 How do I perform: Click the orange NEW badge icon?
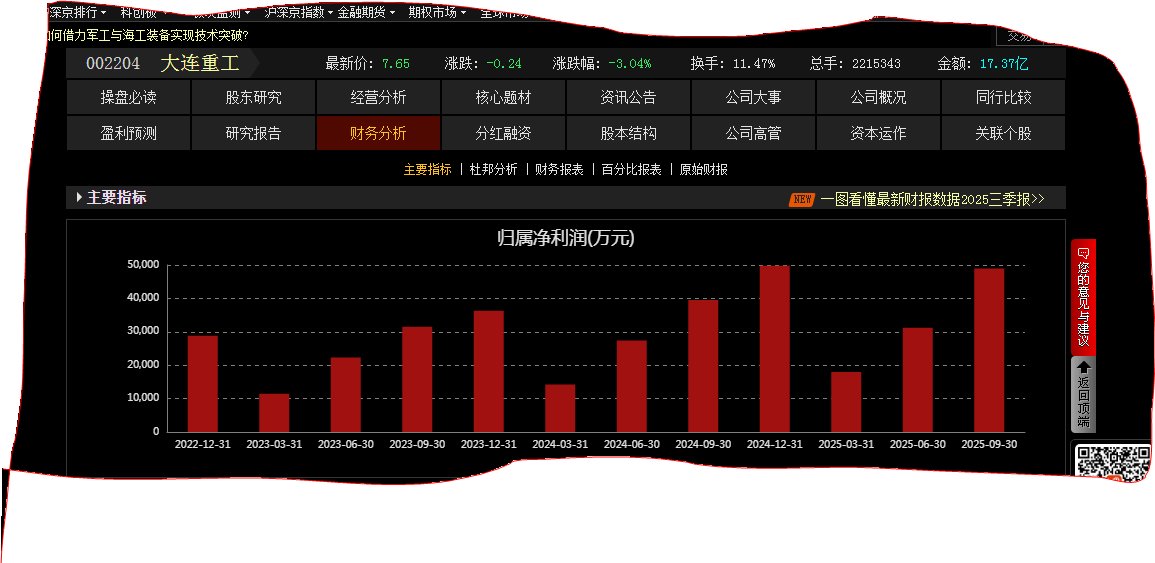pyautogui.click(x=802, y=200)
